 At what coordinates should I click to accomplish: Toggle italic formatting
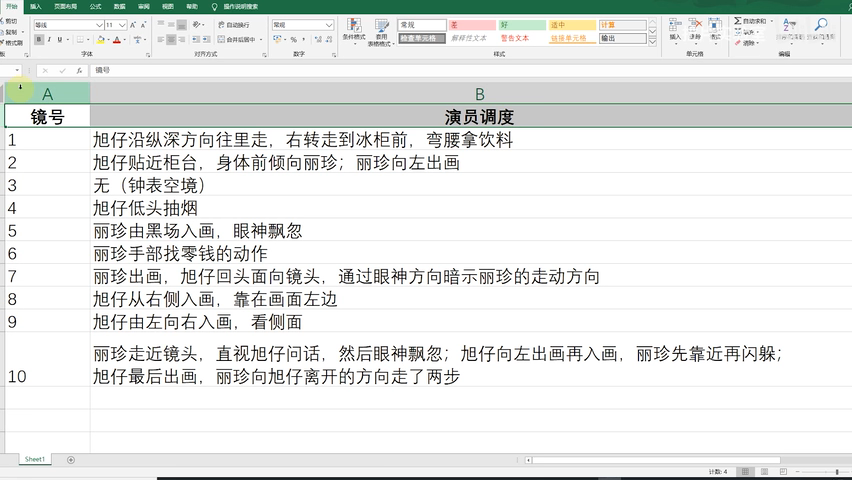click(x=49, y=39)
